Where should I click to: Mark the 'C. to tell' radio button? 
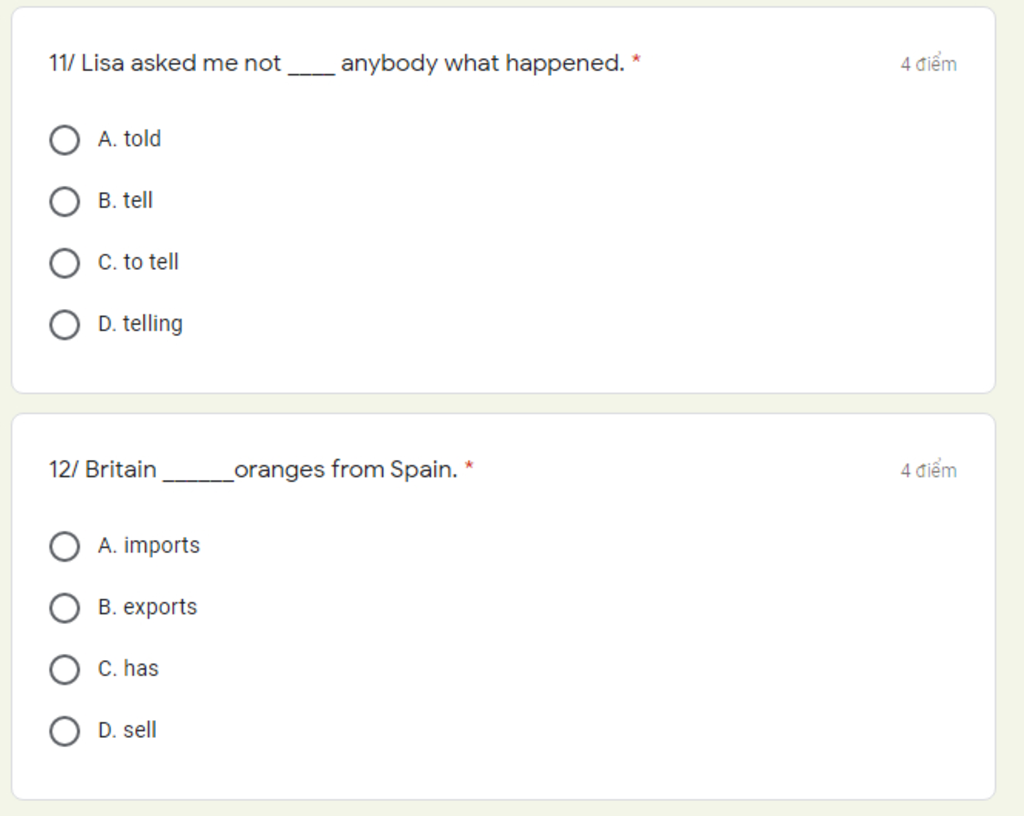[64, 263]
